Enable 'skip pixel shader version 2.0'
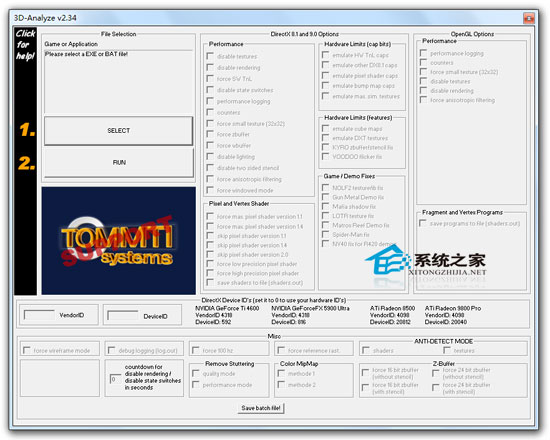The image size is (550, 440). click(x=210, y=254)
